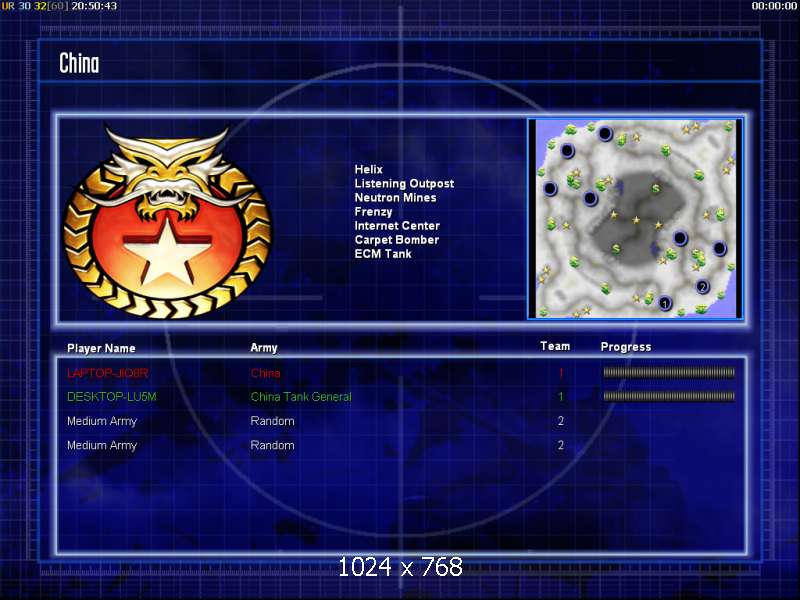Click the 00:00:00 elapsed timer
This screenshot has height=600, width=800.
pos(774,6)
